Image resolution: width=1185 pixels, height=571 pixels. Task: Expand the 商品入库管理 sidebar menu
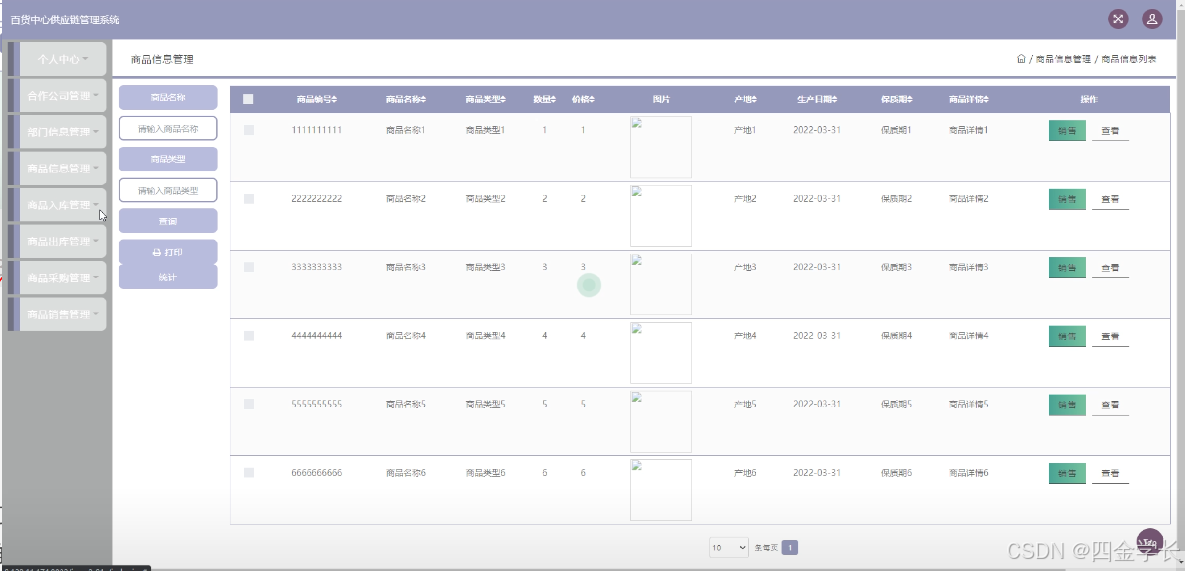[x=57, y=205]
